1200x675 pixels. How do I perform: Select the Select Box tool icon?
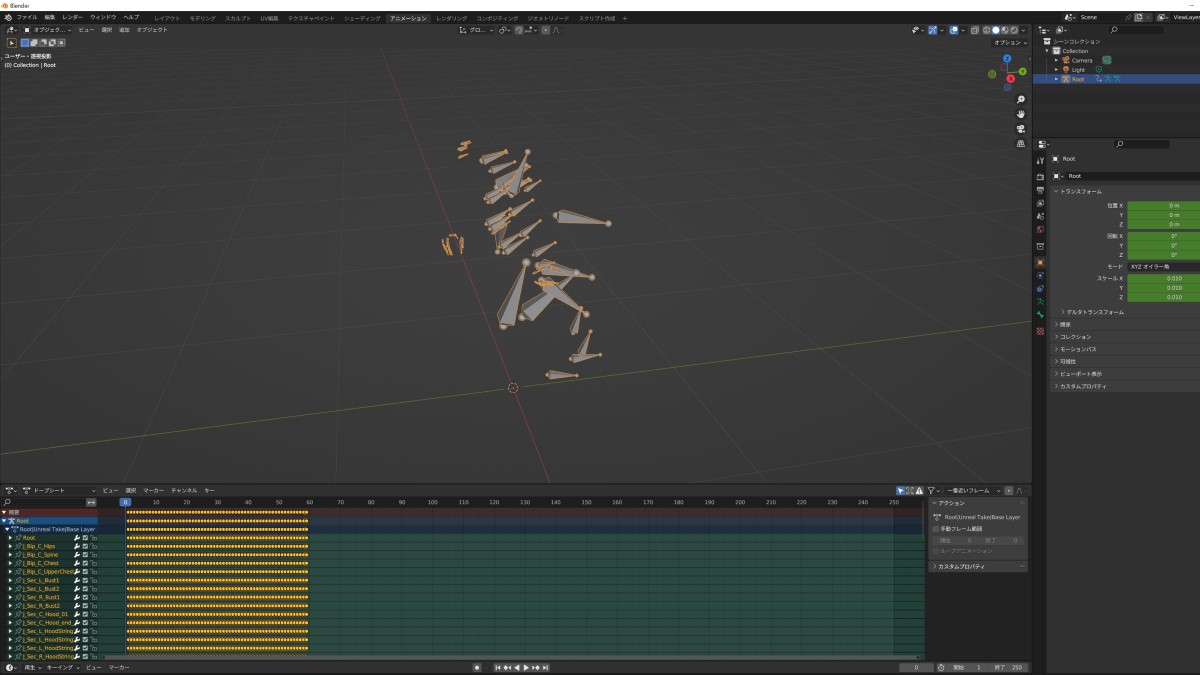point(12,43)
